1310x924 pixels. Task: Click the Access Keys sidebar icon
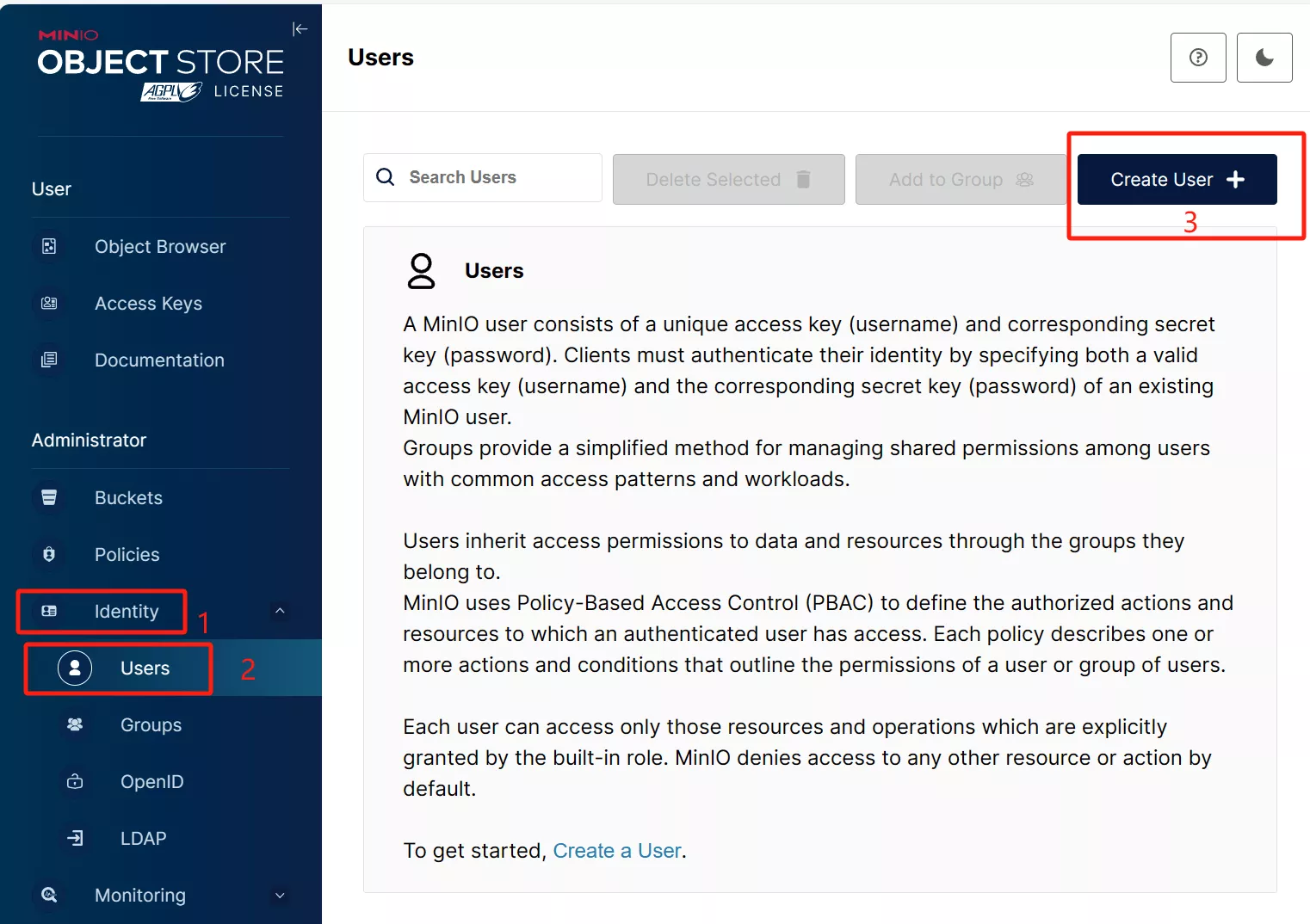(x=49, y=304)
